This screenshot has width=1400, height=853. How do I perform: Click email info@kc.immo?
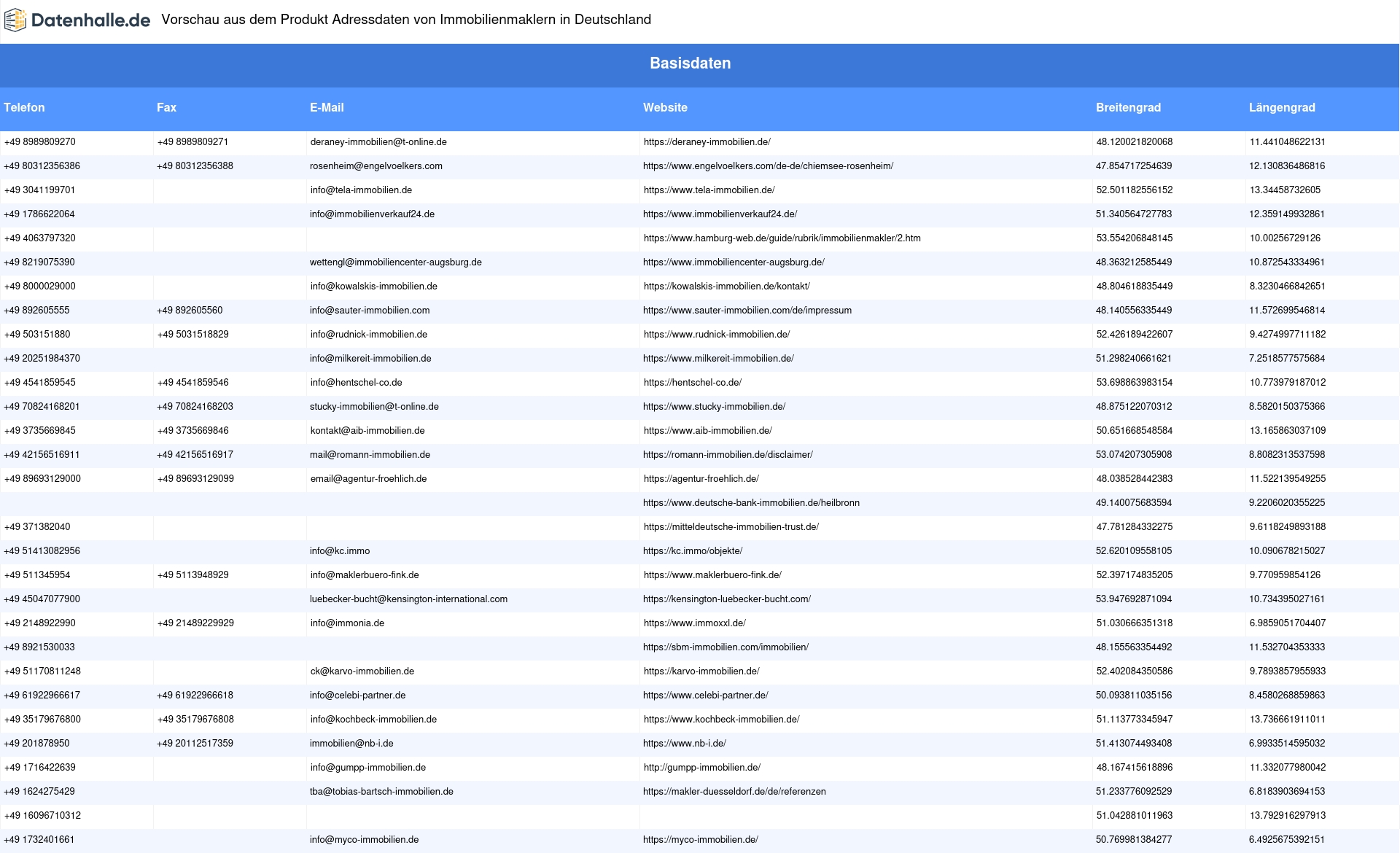(340, 551)
